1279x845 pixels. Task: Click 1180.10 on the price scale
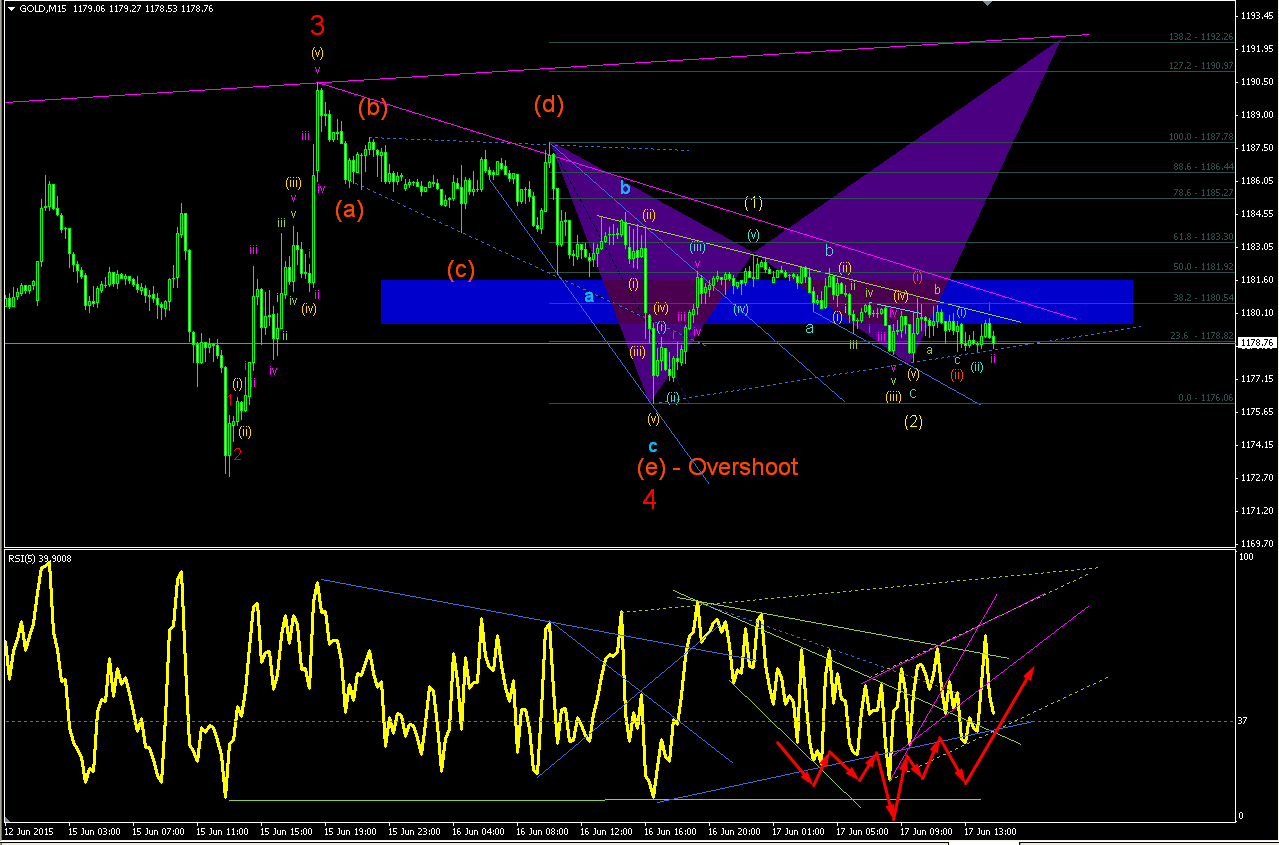click(1257, 313)
